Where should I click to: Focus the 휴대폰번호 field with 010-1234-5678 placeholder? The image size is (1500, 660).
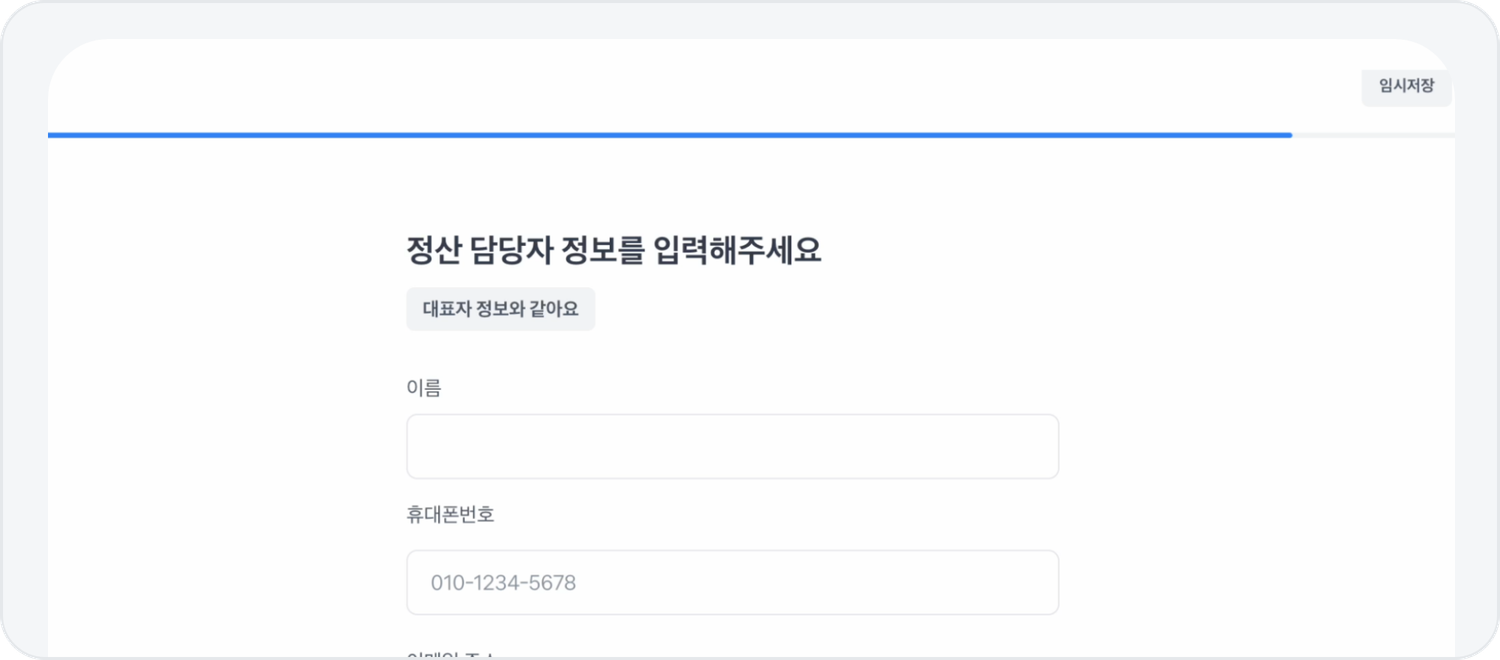(x=732, y=582)
